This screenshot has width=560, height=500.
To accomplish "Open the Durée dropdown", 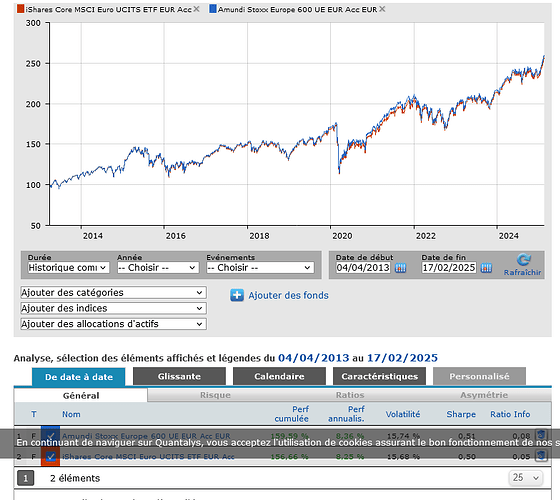I will [68, 268].
